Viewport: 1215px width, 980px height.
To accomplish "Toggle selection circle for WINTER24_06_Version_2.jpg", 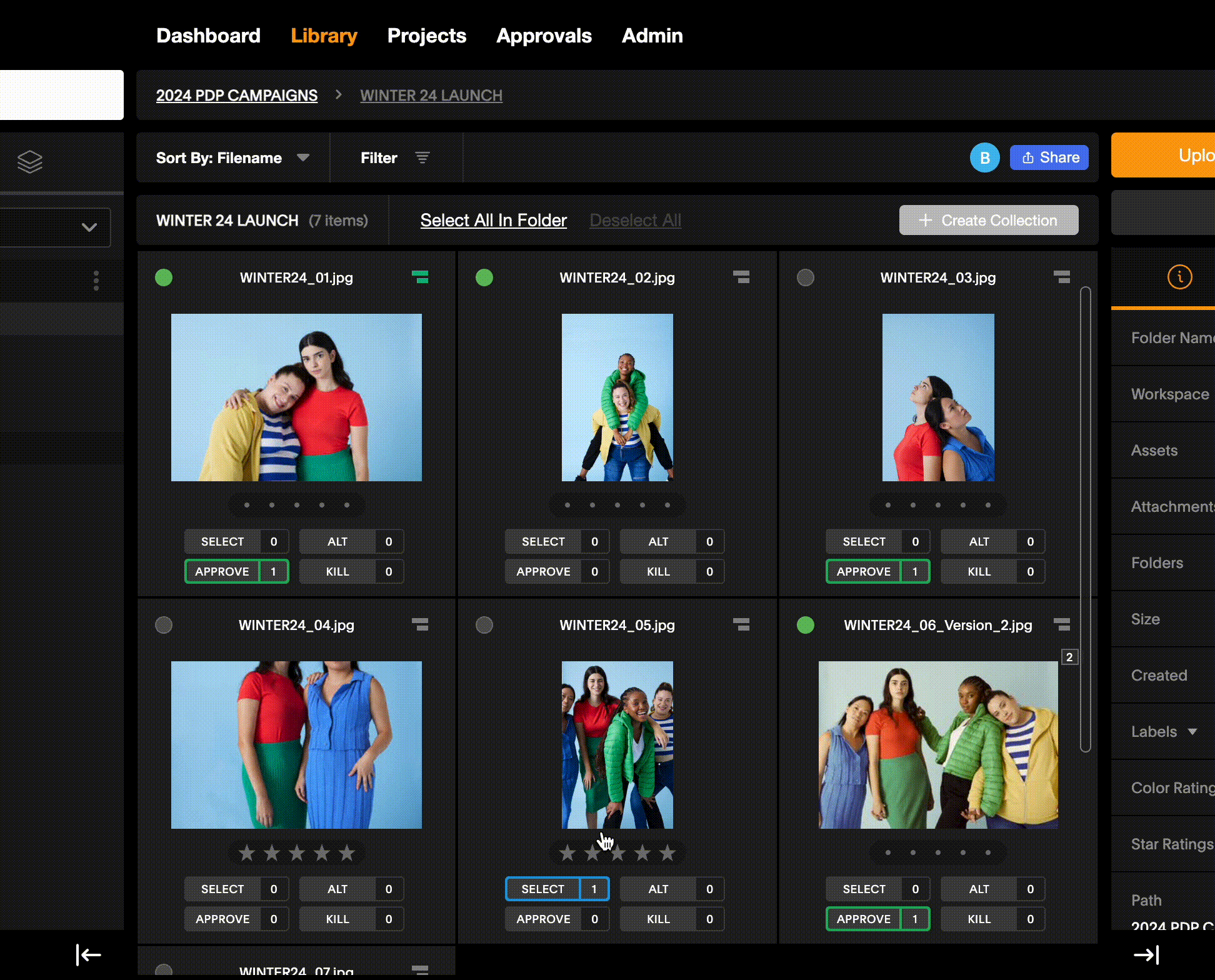I will click(x=806, y=625).
